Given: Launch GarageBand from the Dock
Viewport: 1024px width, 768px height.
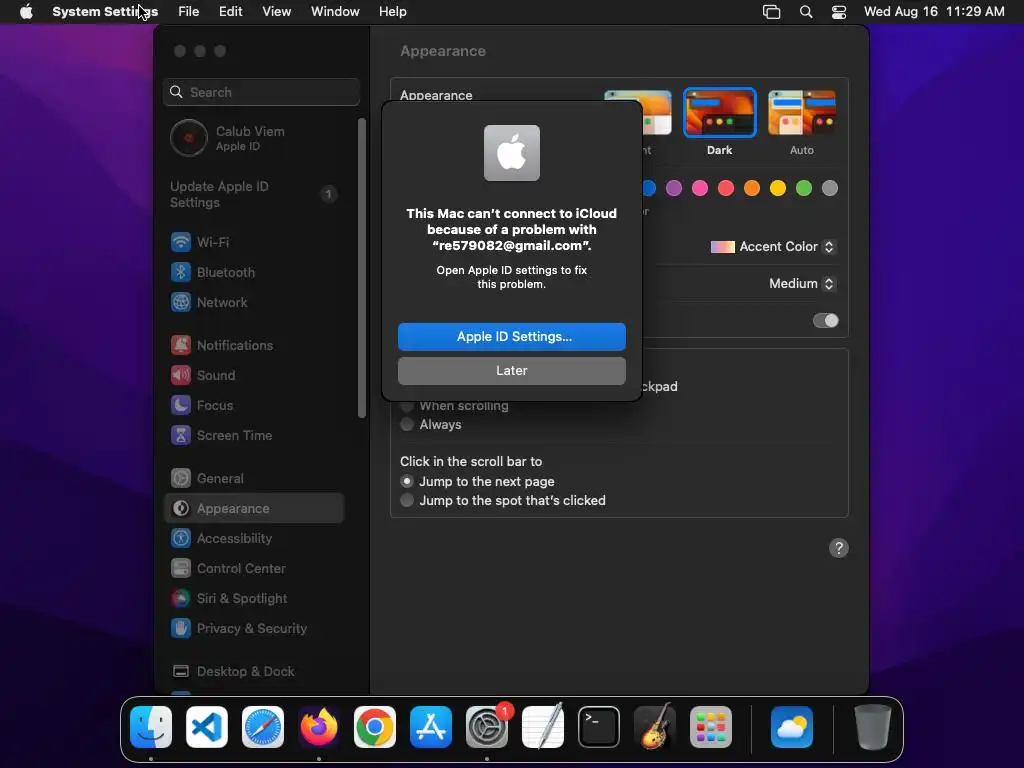Looking at the screenshot, I should (655, 727).
